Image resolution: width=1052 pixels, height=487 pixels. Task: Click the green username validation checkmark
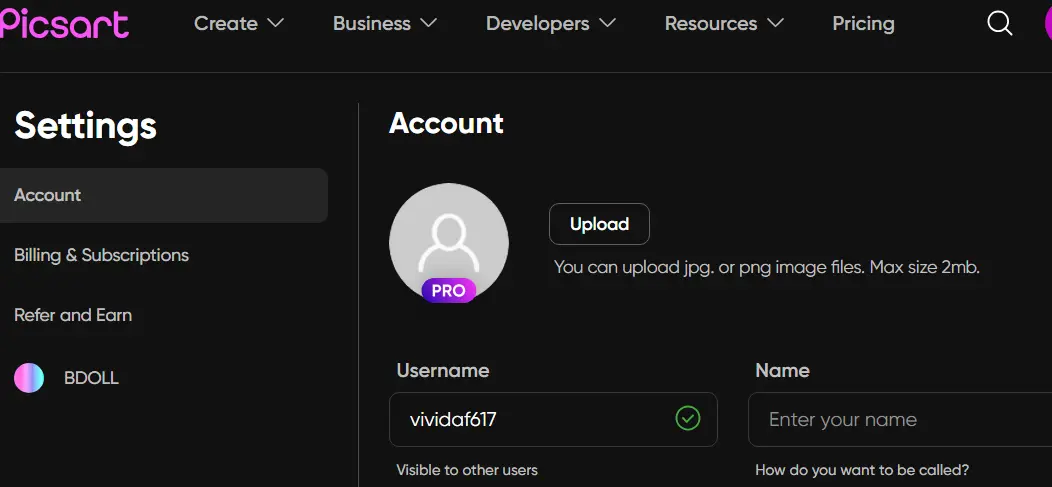pos(688,419)
